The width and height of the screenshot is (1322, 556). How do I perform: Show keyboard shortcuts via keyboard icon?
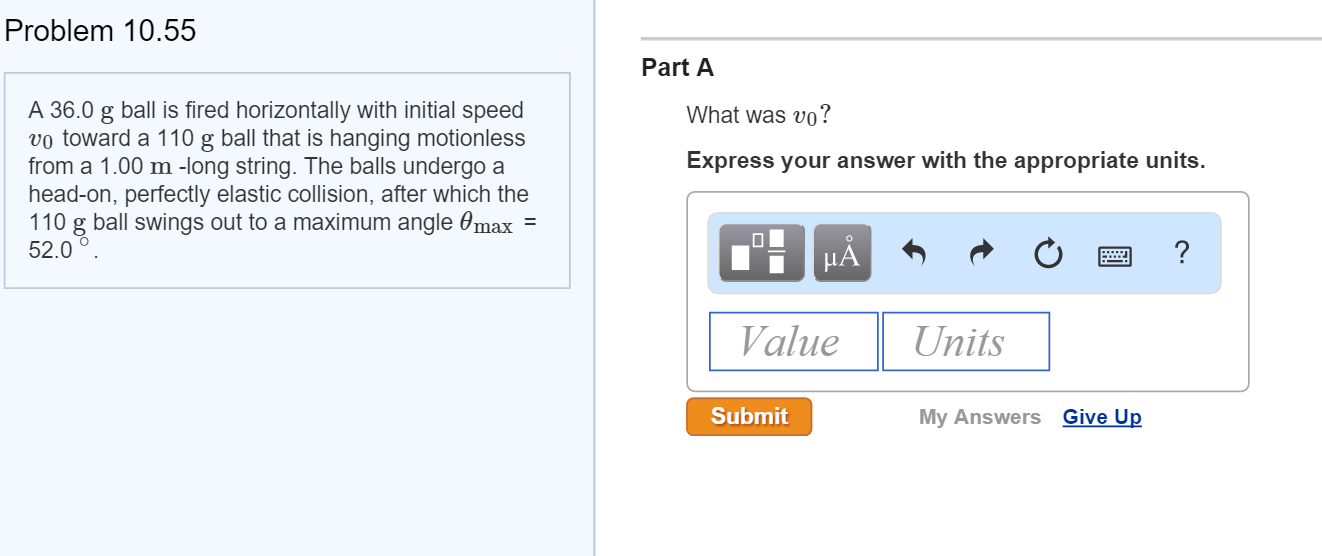(x=1115, y=256)
